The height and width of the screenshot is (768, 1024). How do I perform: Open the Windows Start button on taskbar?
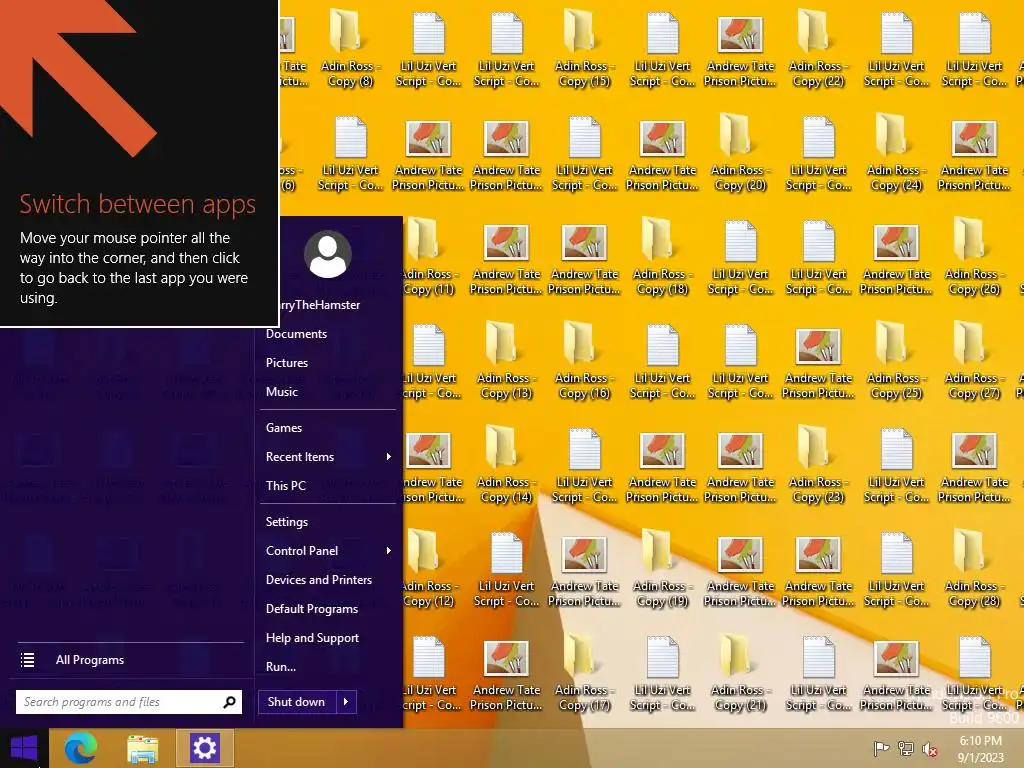point(24,748)
